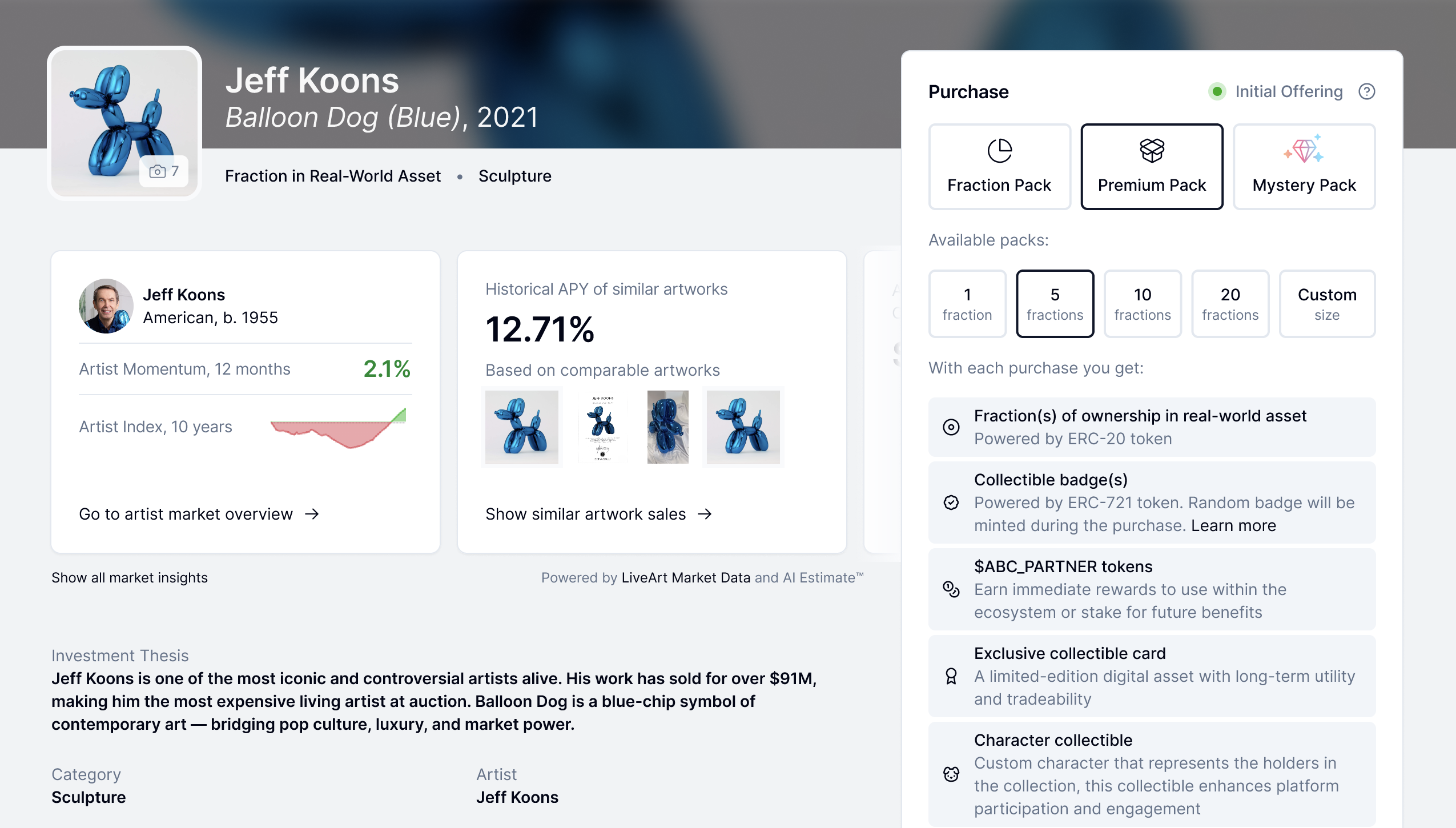Click the Sculpture category tag in header
This screenshot has height=828, width=1456.
coord(515,176)
